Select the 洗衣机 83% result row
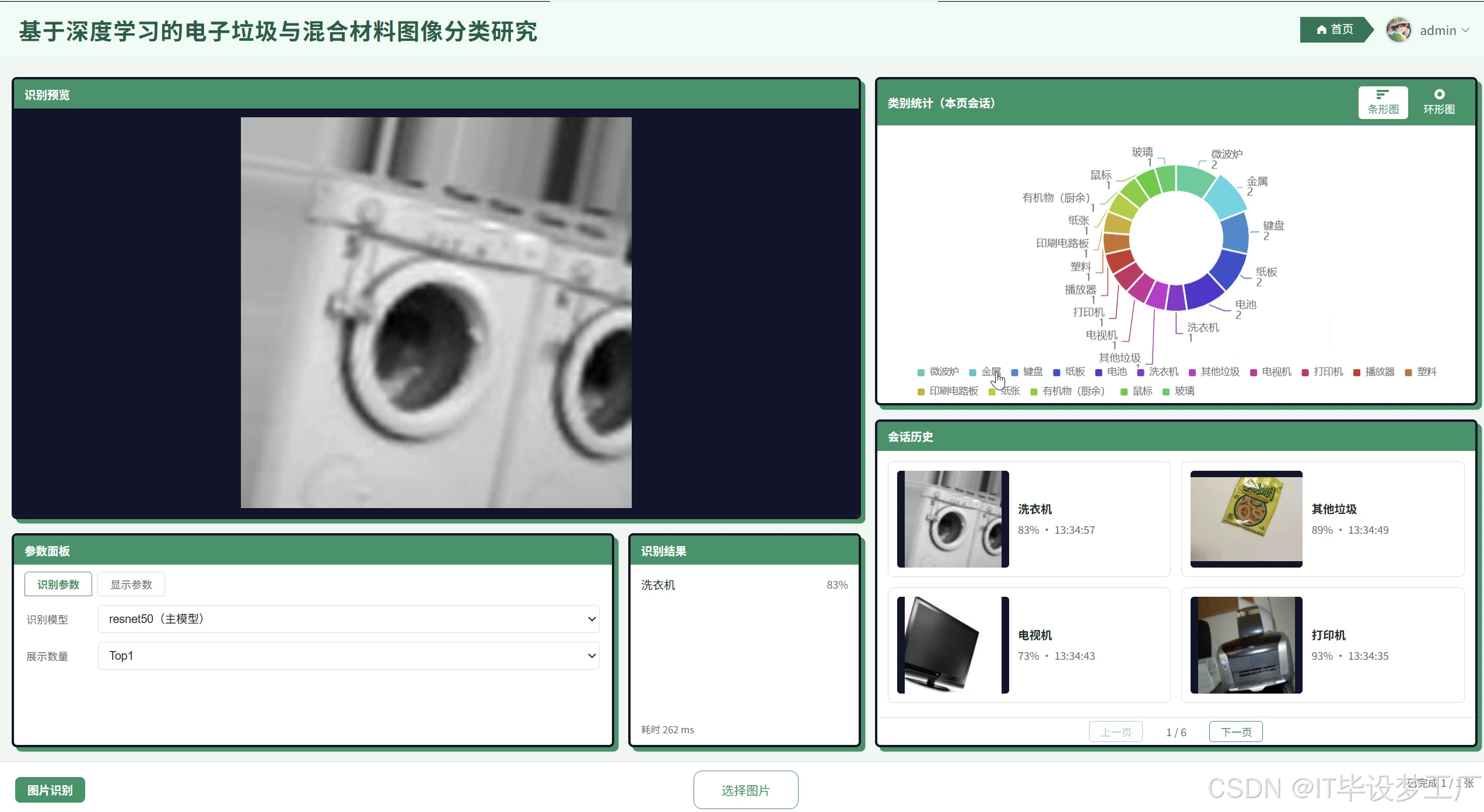1484x812 pixels. [x=744, y=585]
